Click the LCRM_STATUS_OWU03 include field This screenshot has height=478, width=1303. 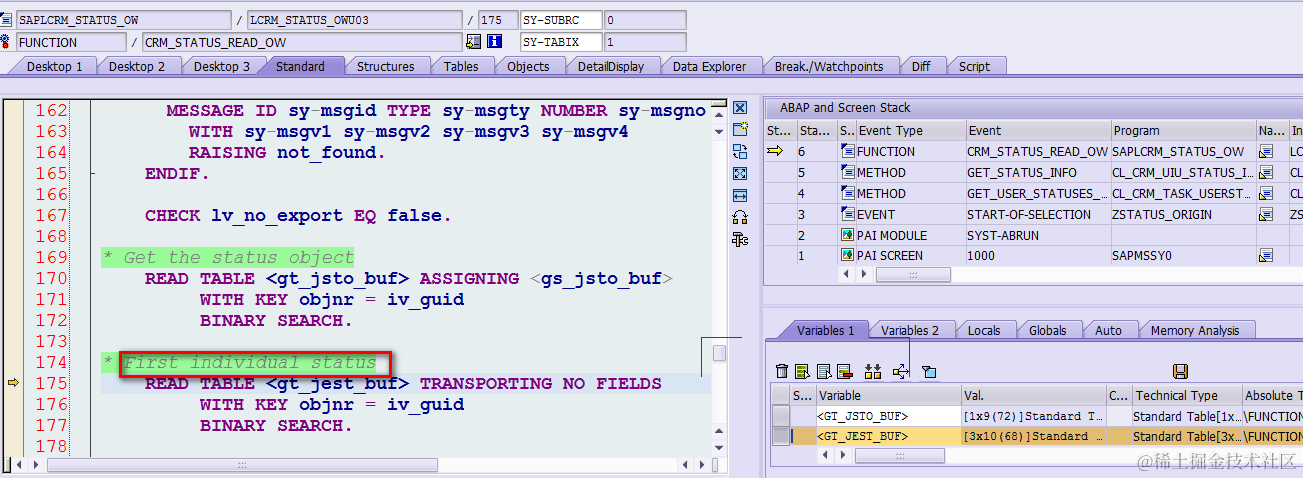pos(354,20)
